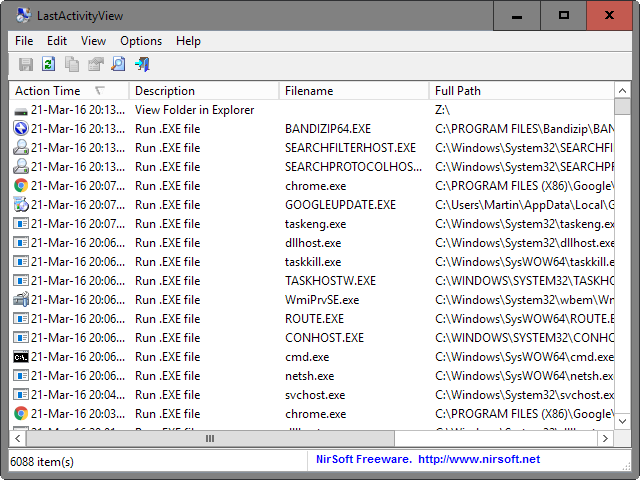Click the horizontal scrollbar left arrow
The width and height of the screenshot is (640, 480).
18,438
